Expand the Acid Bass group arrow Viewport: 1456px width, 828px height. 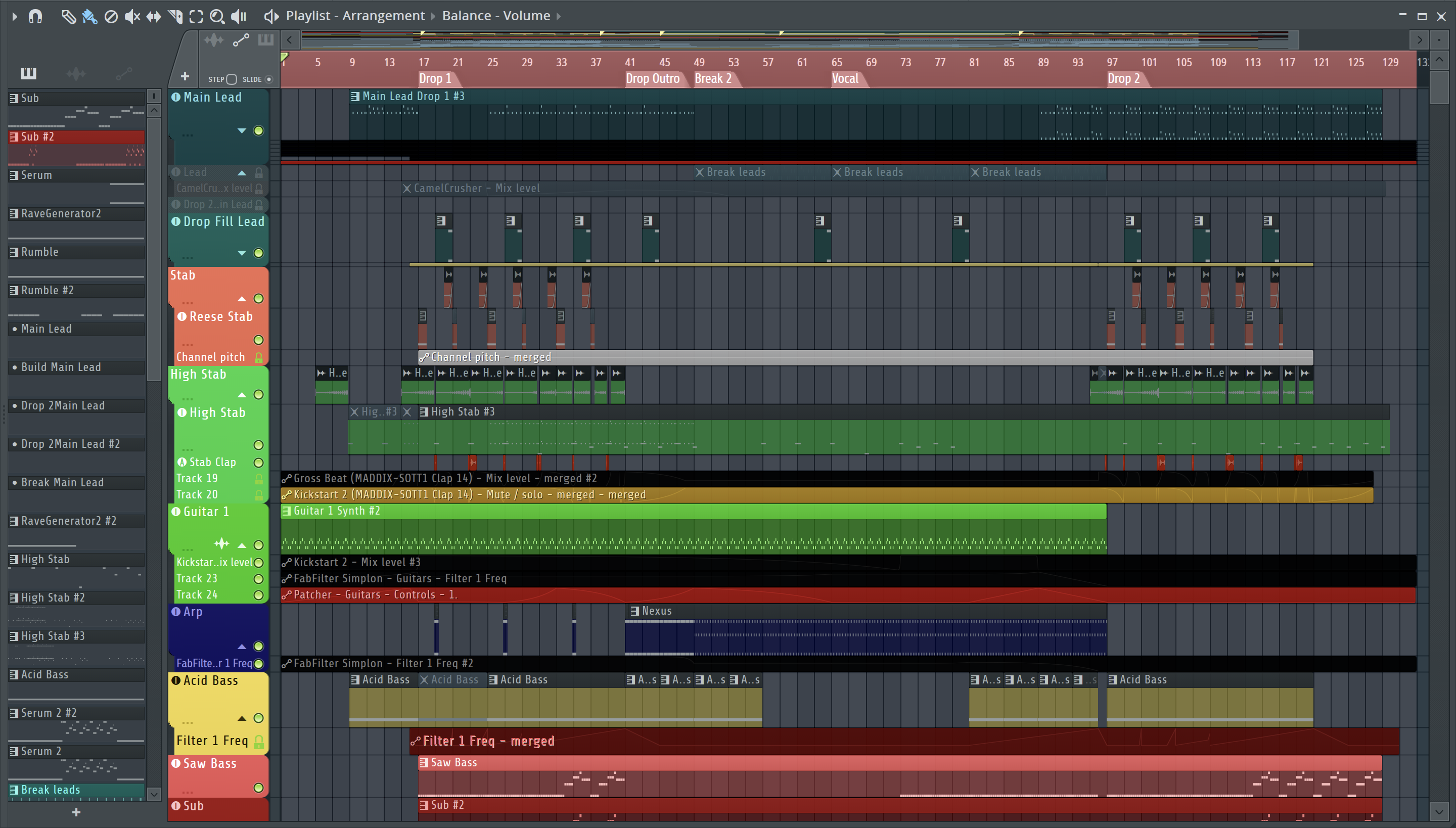tap(242, 719)
